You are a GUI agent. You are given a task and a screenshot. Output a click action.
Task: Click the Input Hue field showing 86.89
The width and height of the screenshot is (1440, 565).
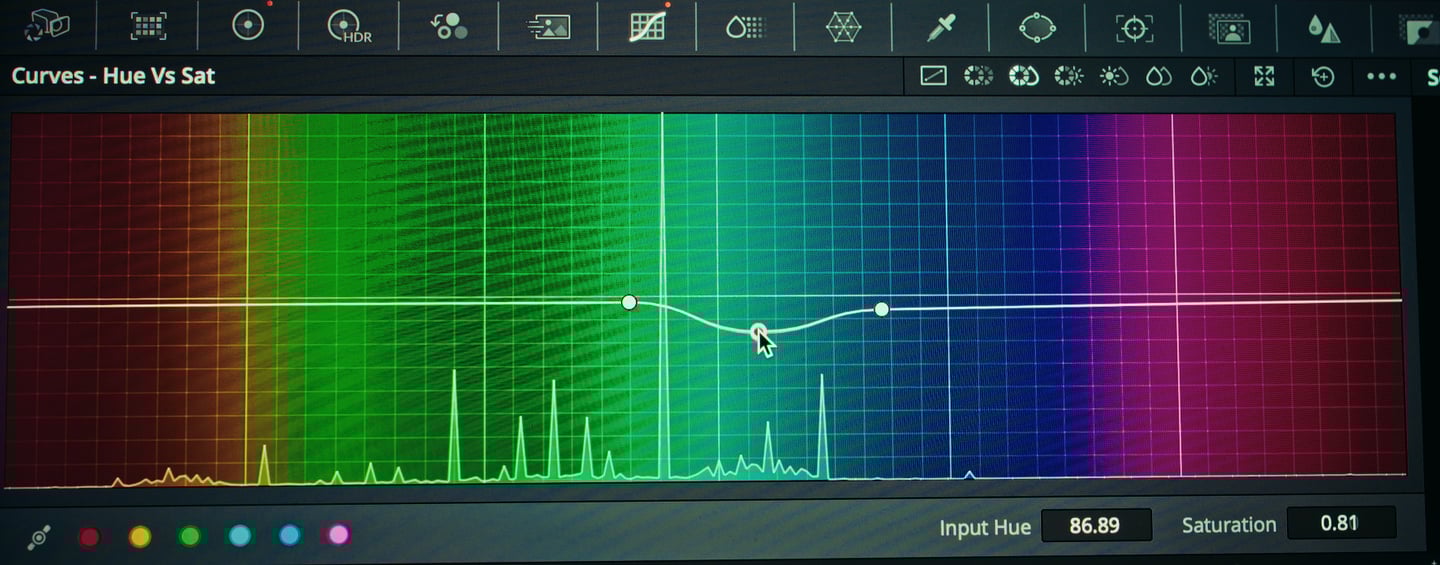1096,525
